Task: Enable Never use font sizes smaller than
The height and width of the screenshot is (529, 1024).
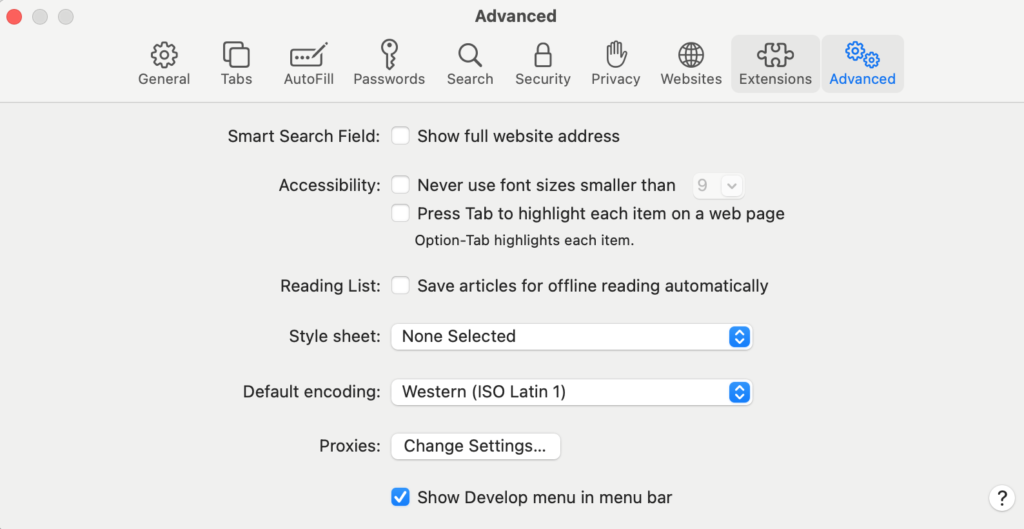Action: 400,185
